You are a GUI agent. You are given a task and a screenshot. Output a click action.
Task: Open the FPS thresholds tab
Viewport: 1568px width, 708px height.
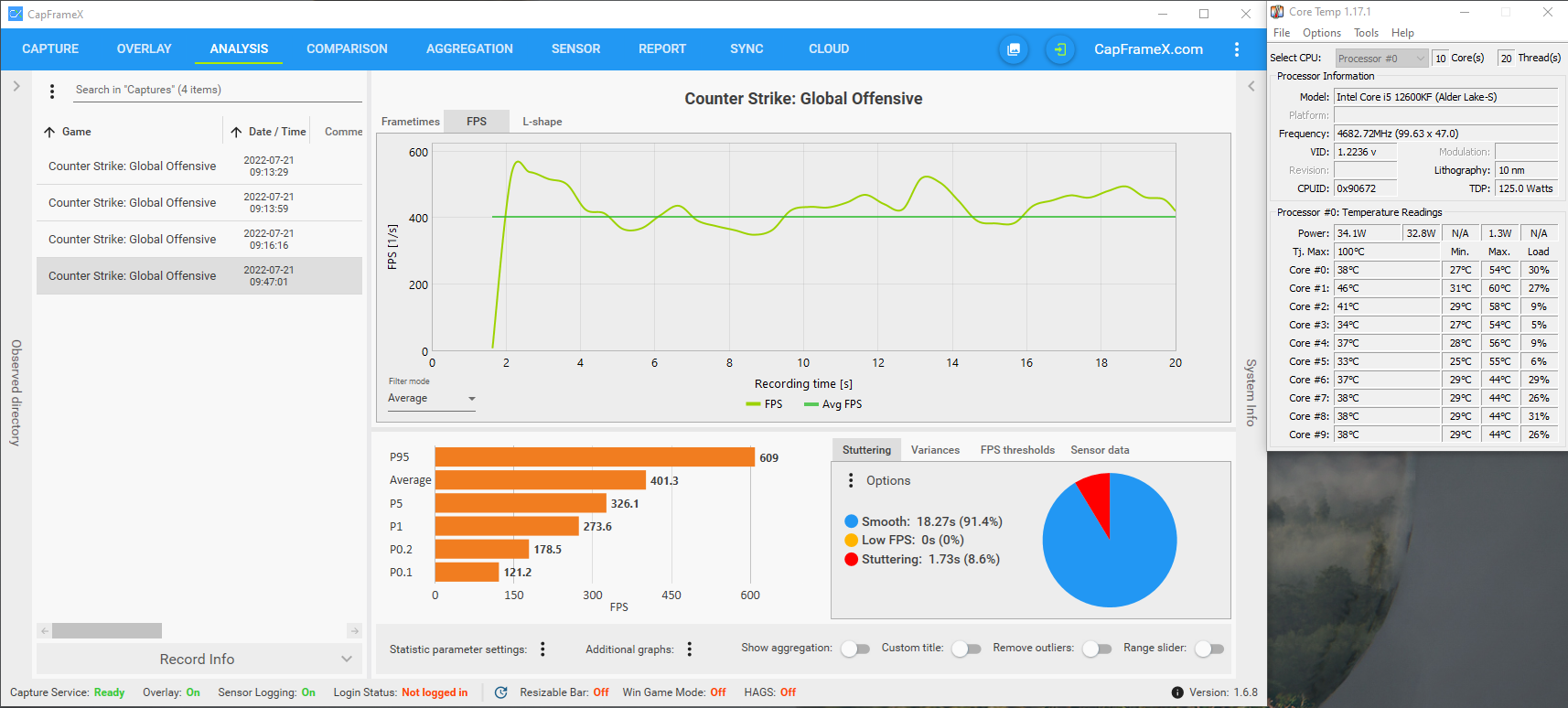pos(1017,450)
